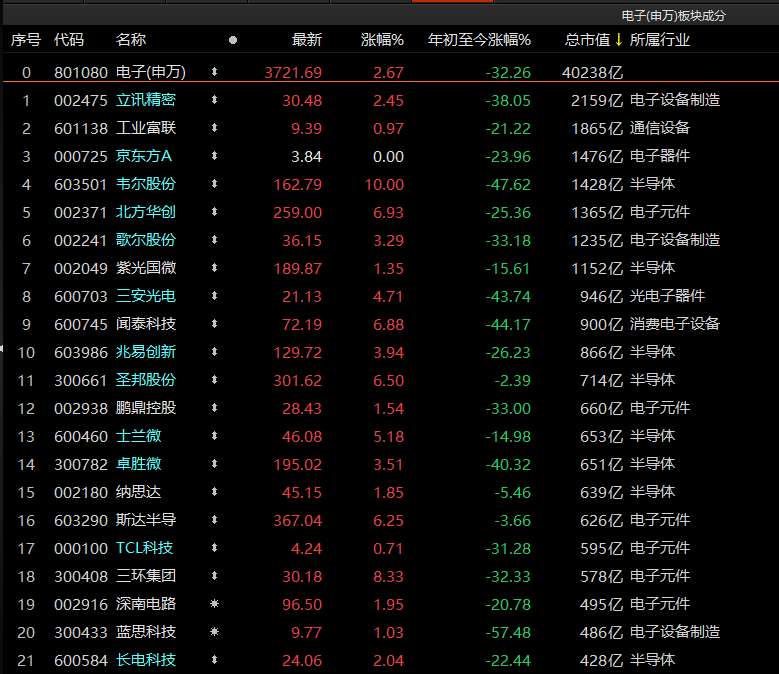
Task: Click the price 162.79 for 韦尔股份
Action: (298, 184)
